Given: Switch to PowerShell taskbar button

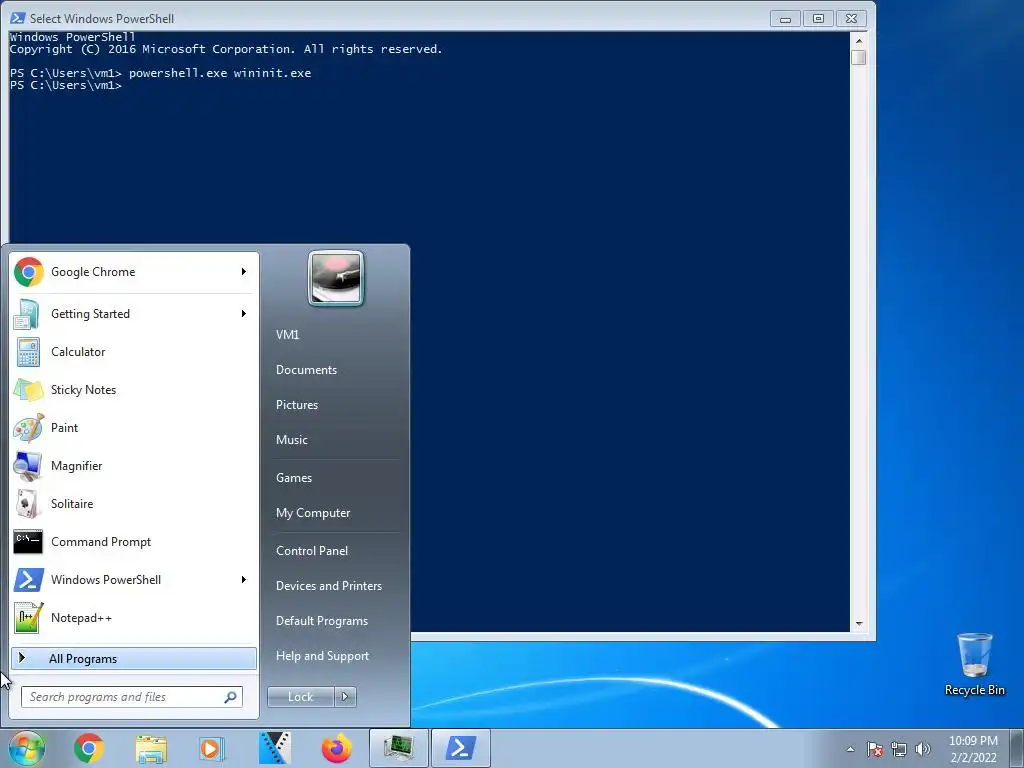Looking at the screenshot, I should [x=460, y=748].
